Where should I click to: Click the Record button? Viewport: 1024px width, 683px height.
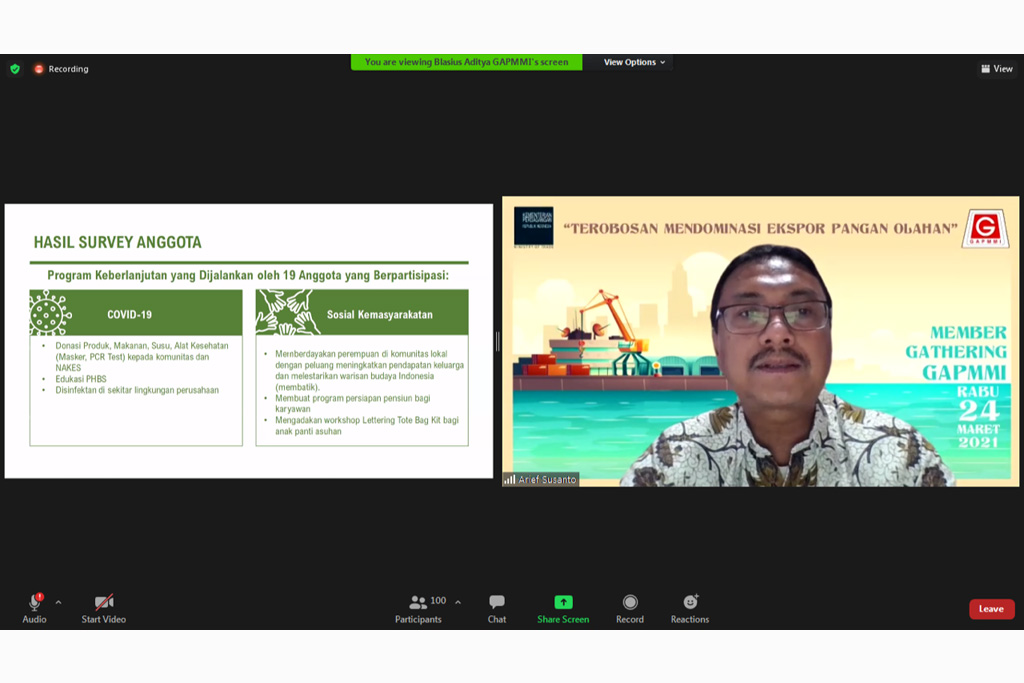click(x=630, y=609)
